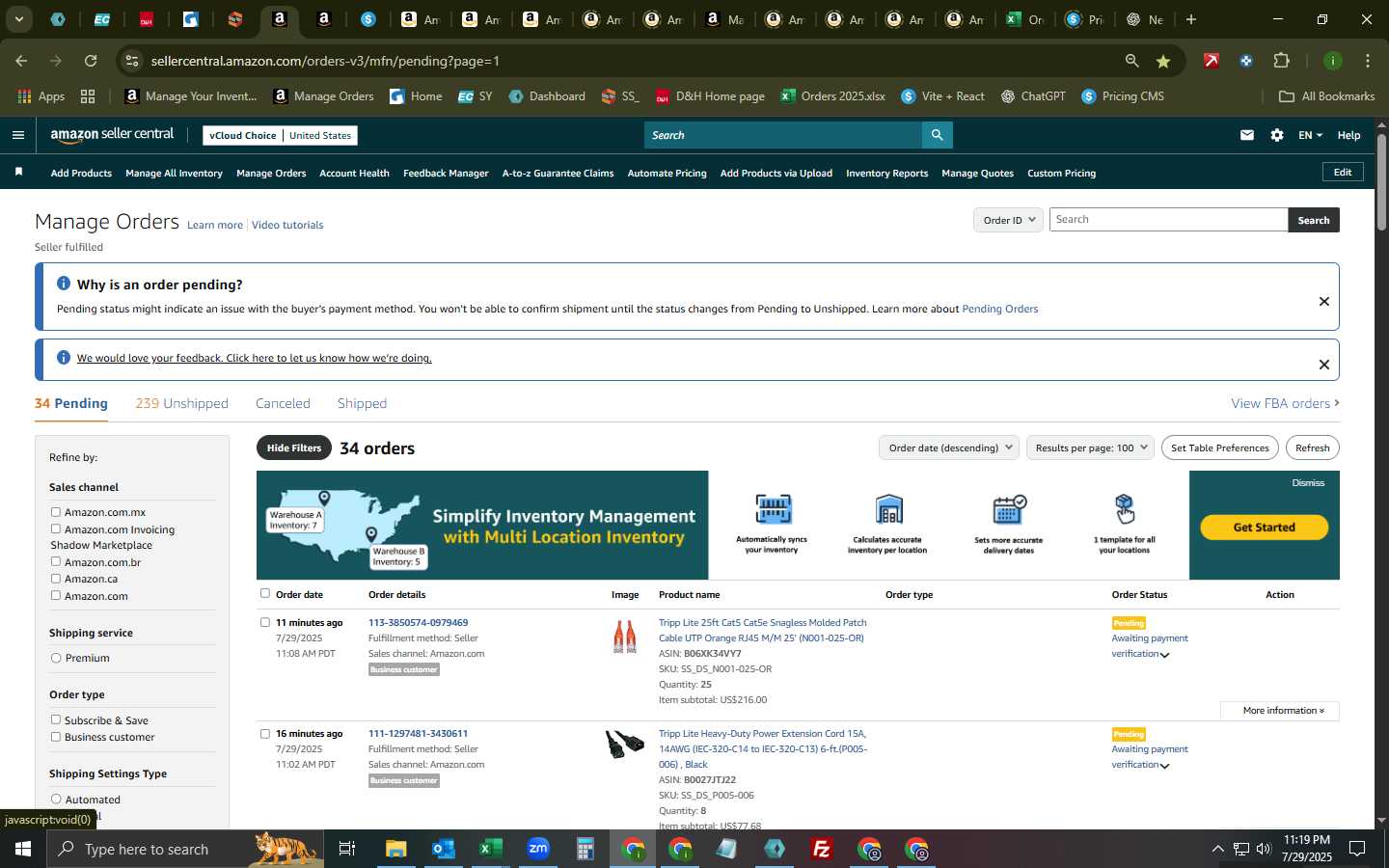Open the Chrome extensions puzzle icon
Image resolution: width=1389 pixels, height=868 pixels.
pyautogui.click(x=1282, y=61)
